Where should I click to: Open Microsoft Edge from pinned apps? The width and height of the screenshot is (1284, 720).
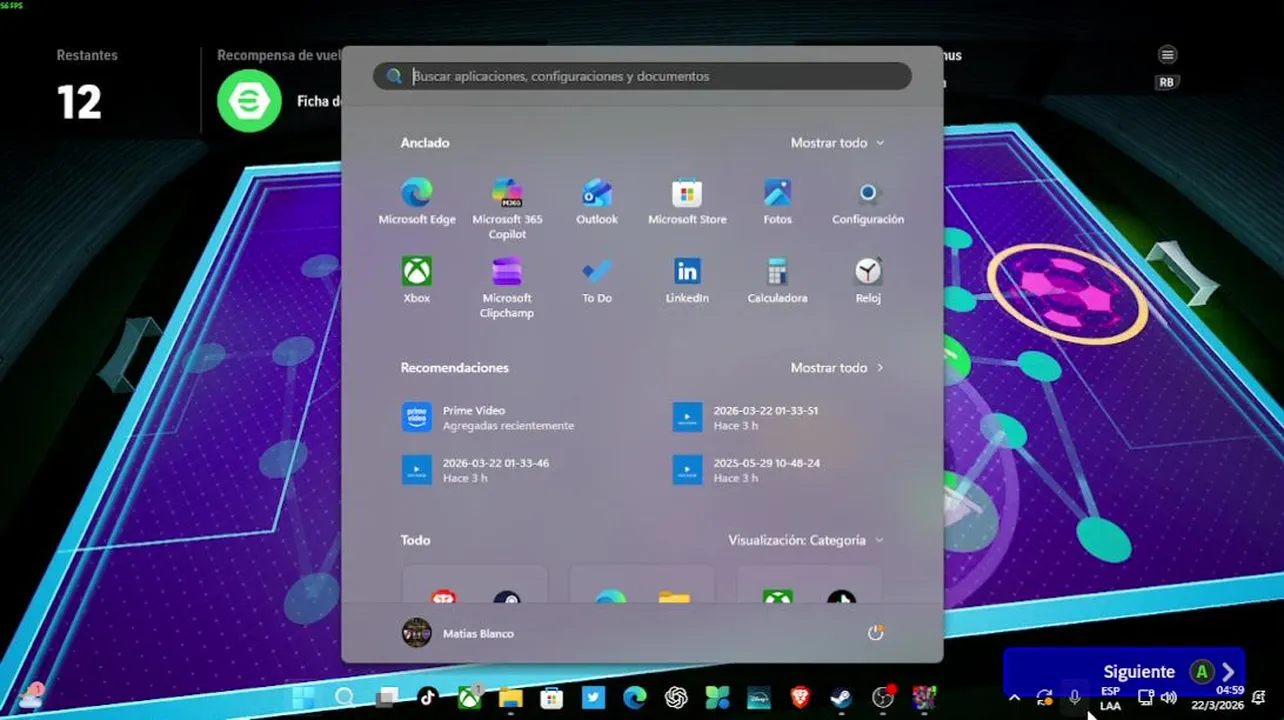click(417, 202)
